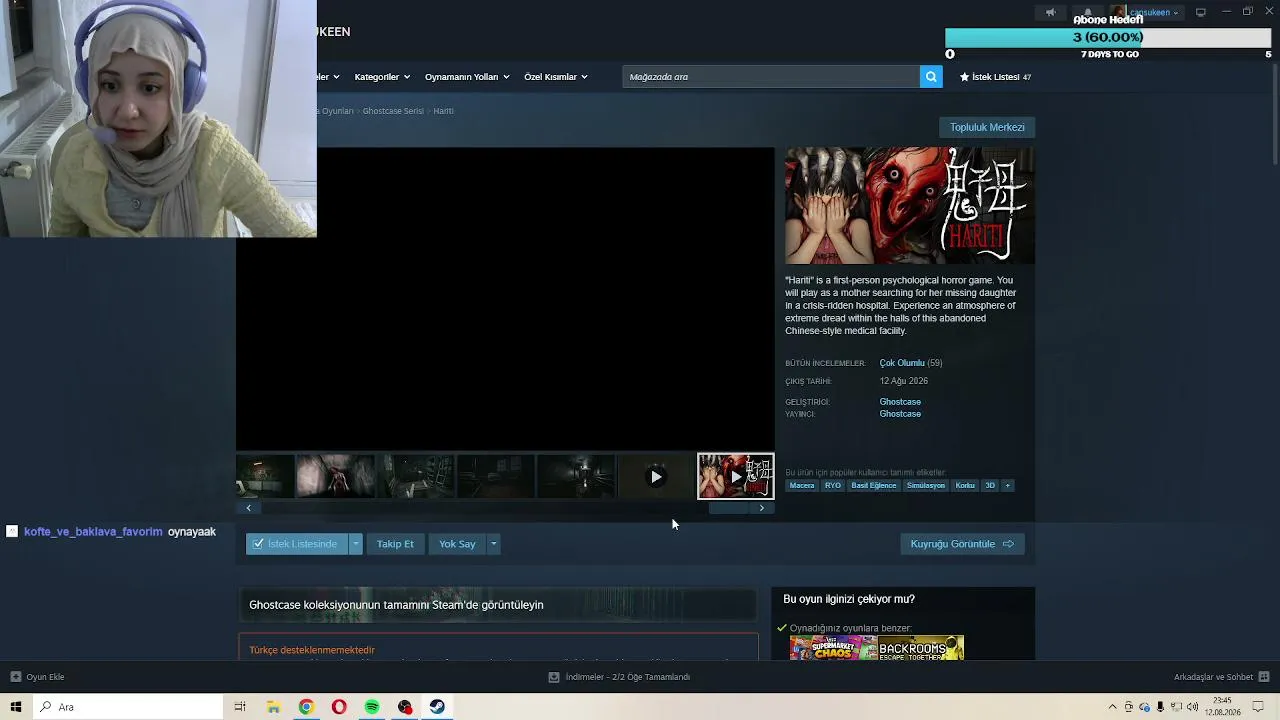Open the Ghostcase developer link
1280x720 pixels.
point(900,402)
